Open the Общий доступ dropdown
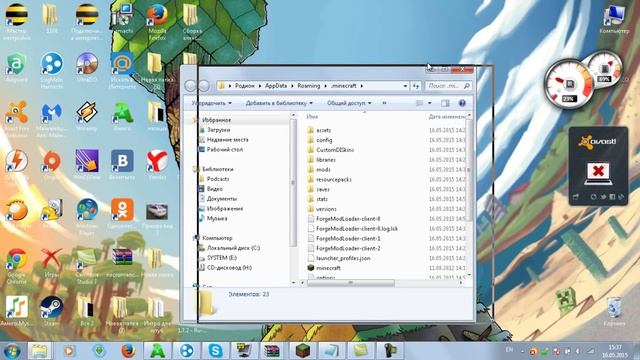640x360 pixels. point(349,103)
